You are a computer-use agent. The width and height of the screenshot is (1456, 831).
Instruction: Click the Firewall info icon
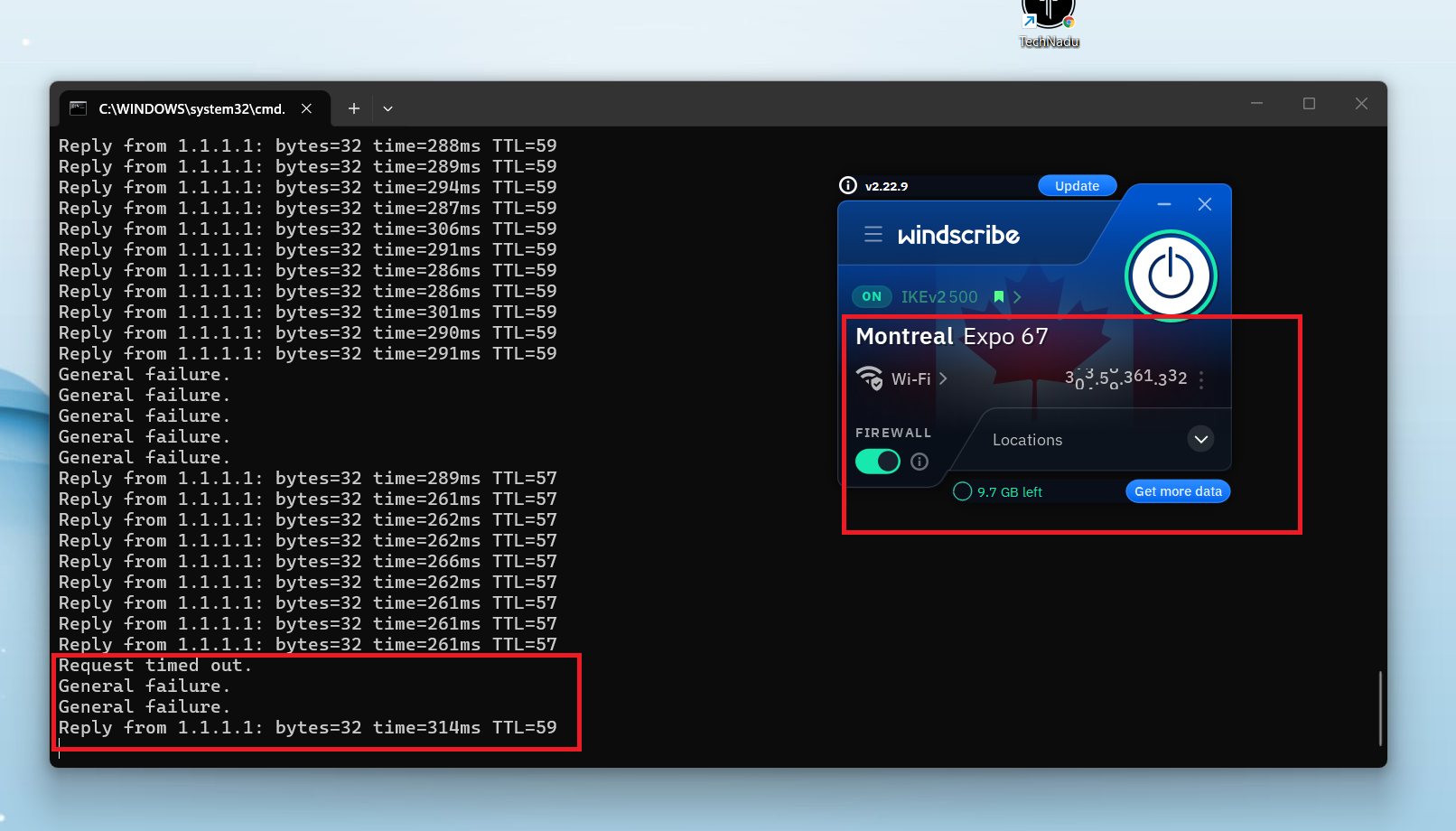[x=919, y=462]
